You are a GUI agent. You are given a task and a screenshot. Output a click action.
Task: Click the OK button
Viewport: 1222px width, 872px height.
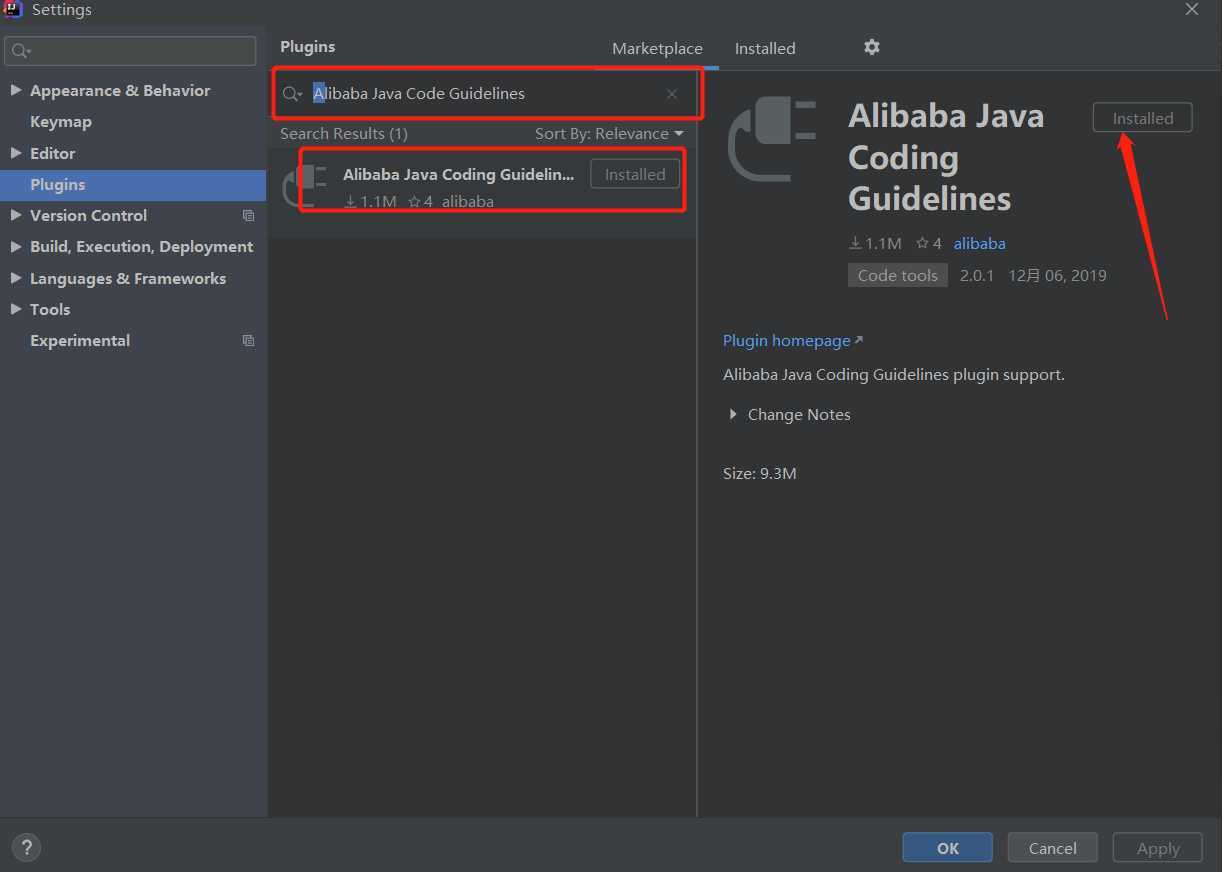tap(947, 848)
